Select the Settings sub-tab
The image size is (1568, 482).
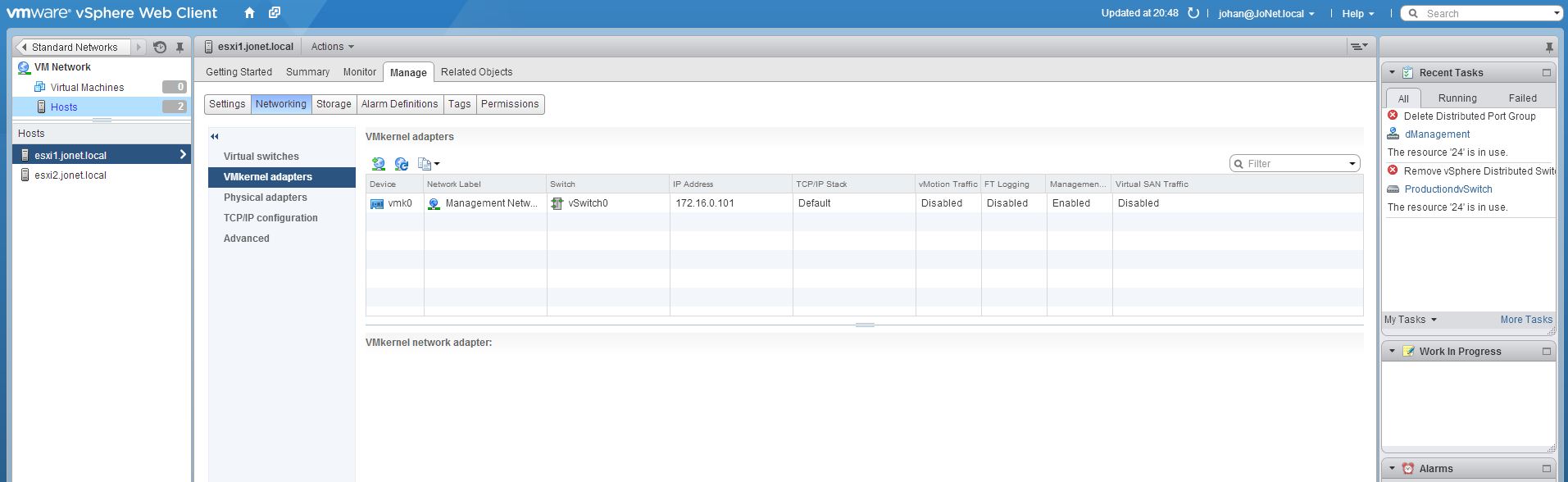tap(227, 104)
